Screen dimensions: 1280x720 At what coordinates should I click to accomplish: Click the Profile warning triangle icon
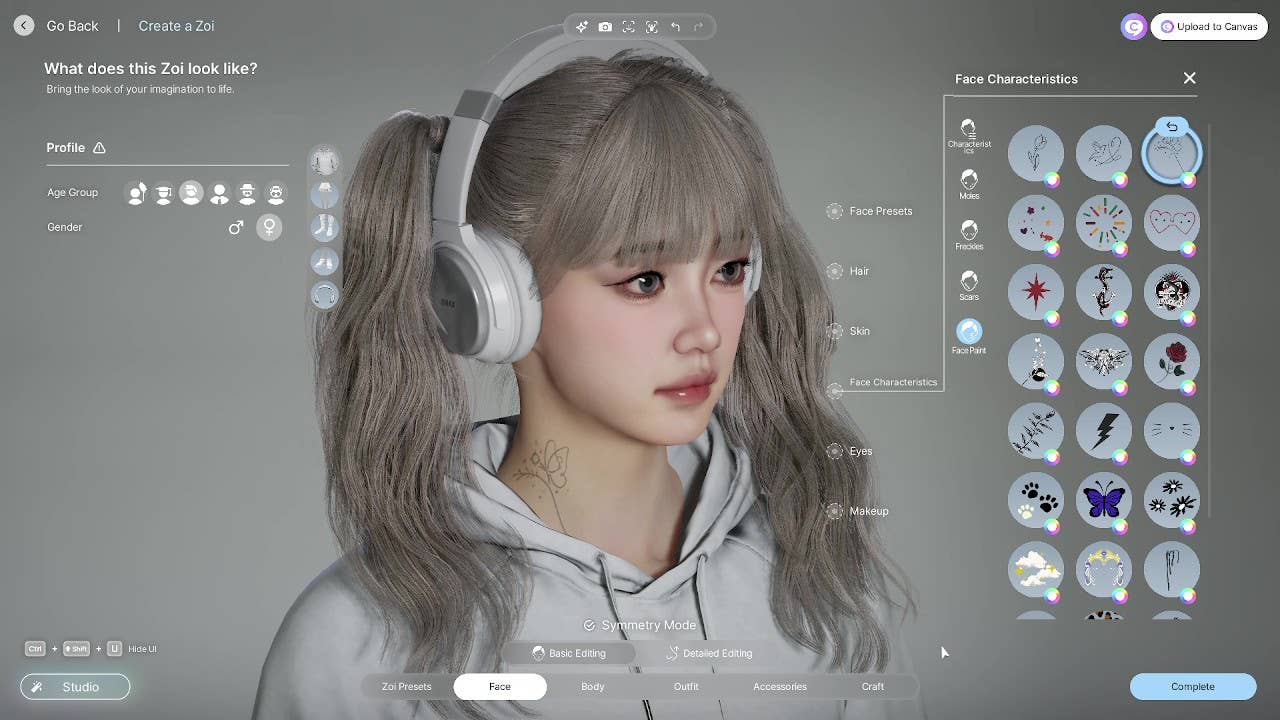click(99, 148)
